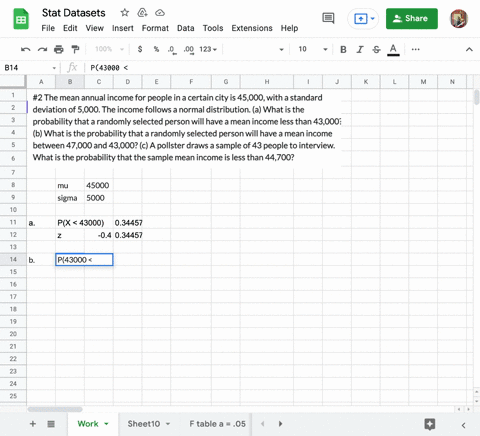The height and width of the screenshot is (436, 480).
Task: Open the Work sheet tab dropdown arrow
Action: 106,424
